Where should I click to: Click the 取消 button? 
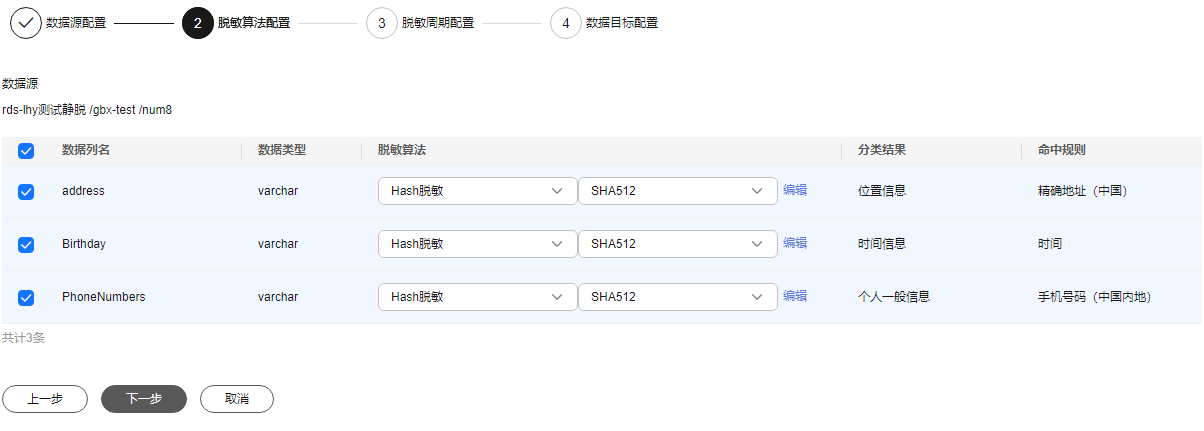tap(237, 399)
